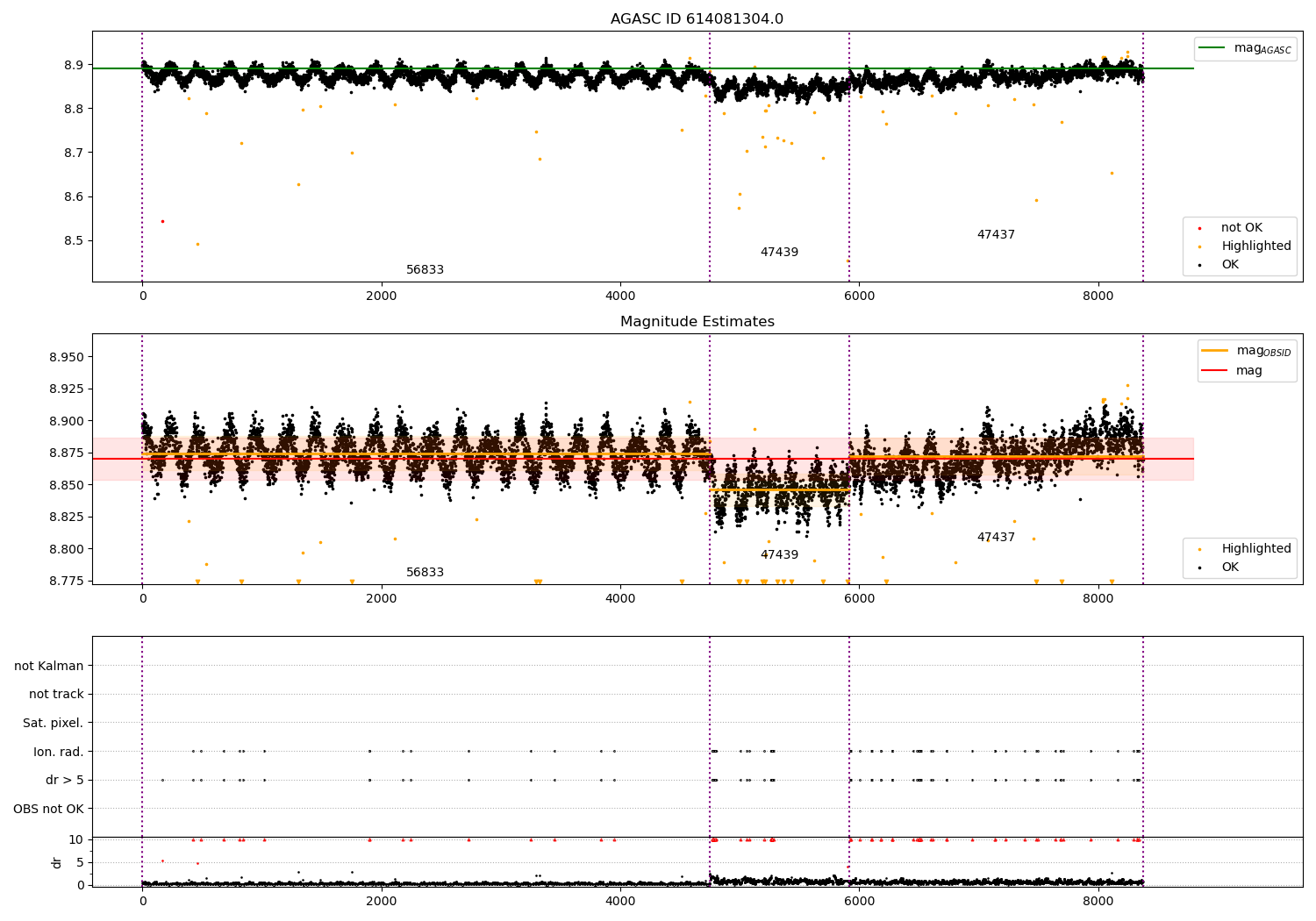Click y-axis tick 8.6 in AGASC plot
This screenshot has height=921, width=1316.
[x=74, y=197]
